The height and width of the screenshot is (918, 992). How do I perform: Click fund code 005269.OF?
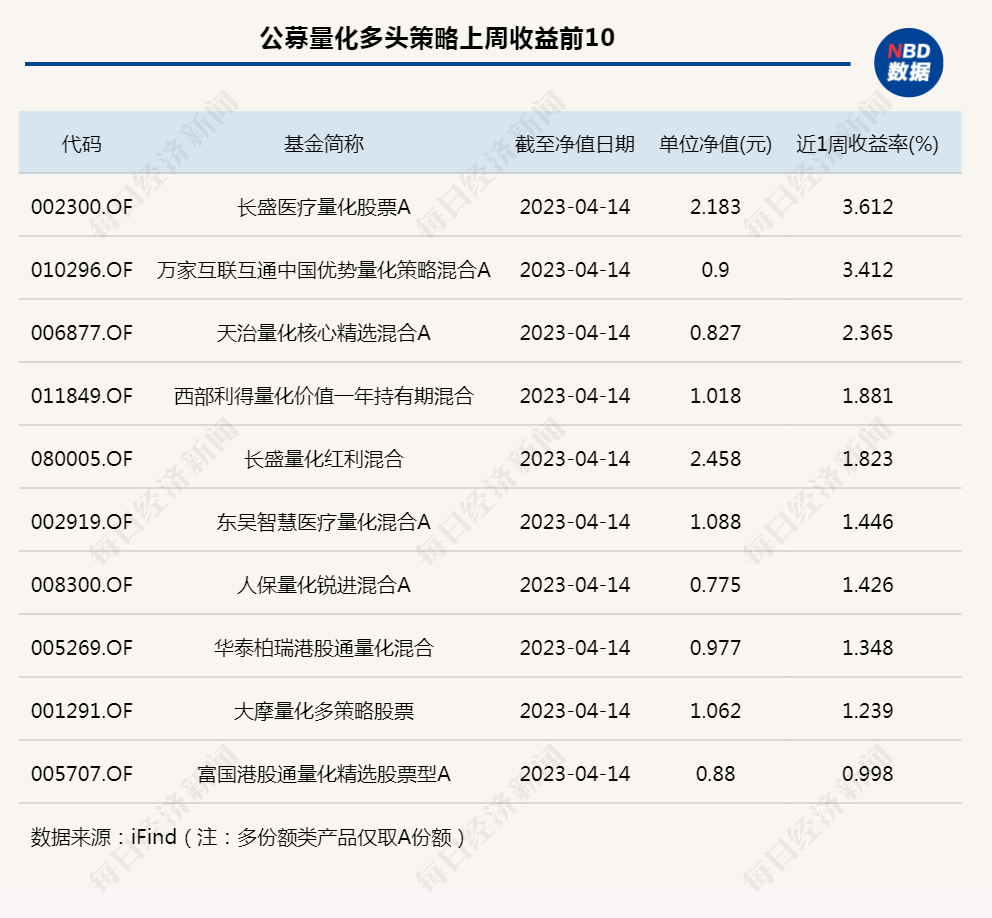click(x=82, y=648)
